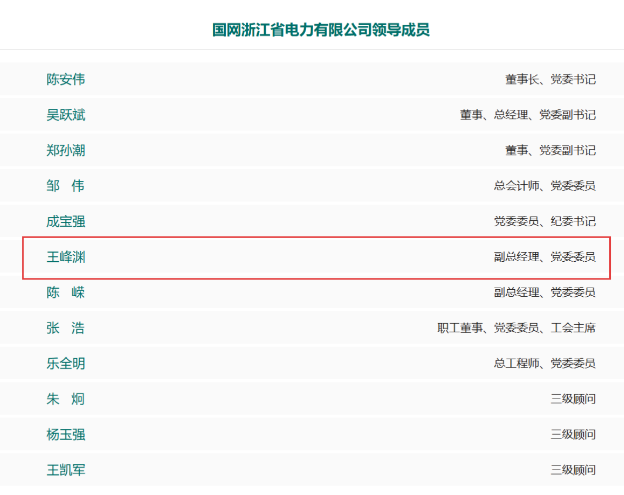Open the name link 杨玉强
Screen dimensions: 624x495
66,435
